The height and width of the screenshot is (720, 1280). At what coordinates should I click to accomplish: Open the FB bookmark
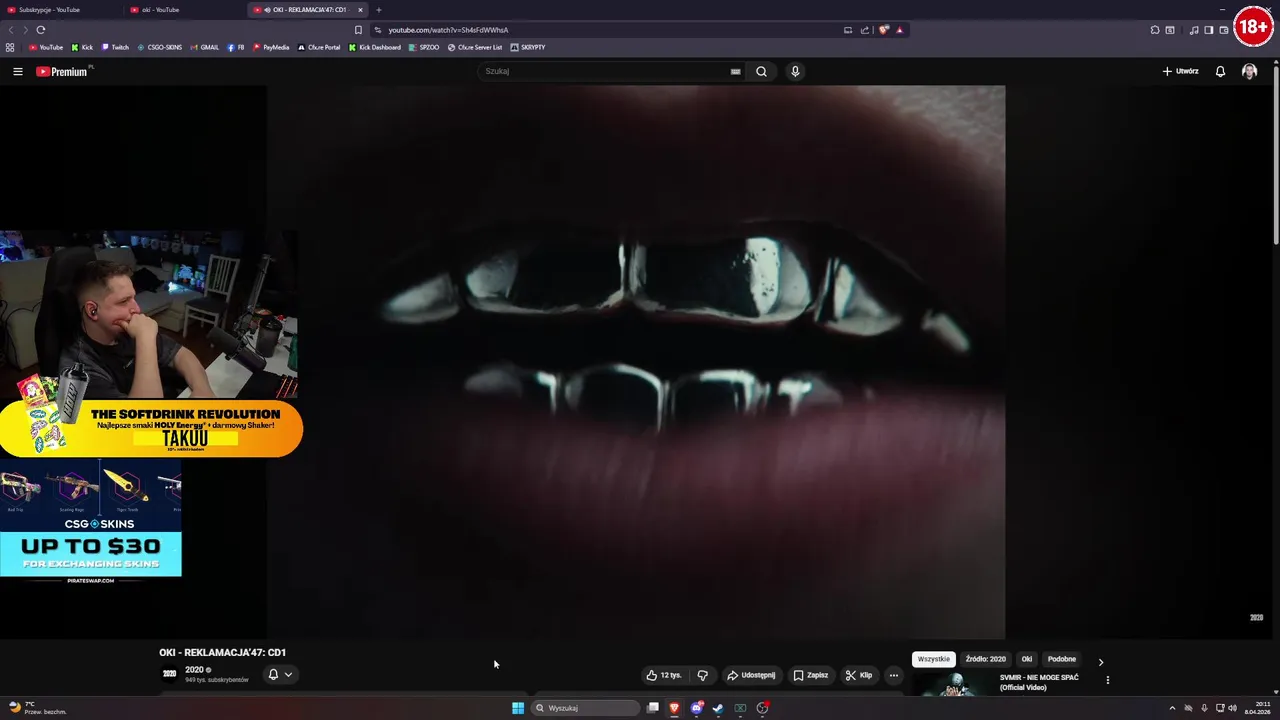click(x=236, y=47)
